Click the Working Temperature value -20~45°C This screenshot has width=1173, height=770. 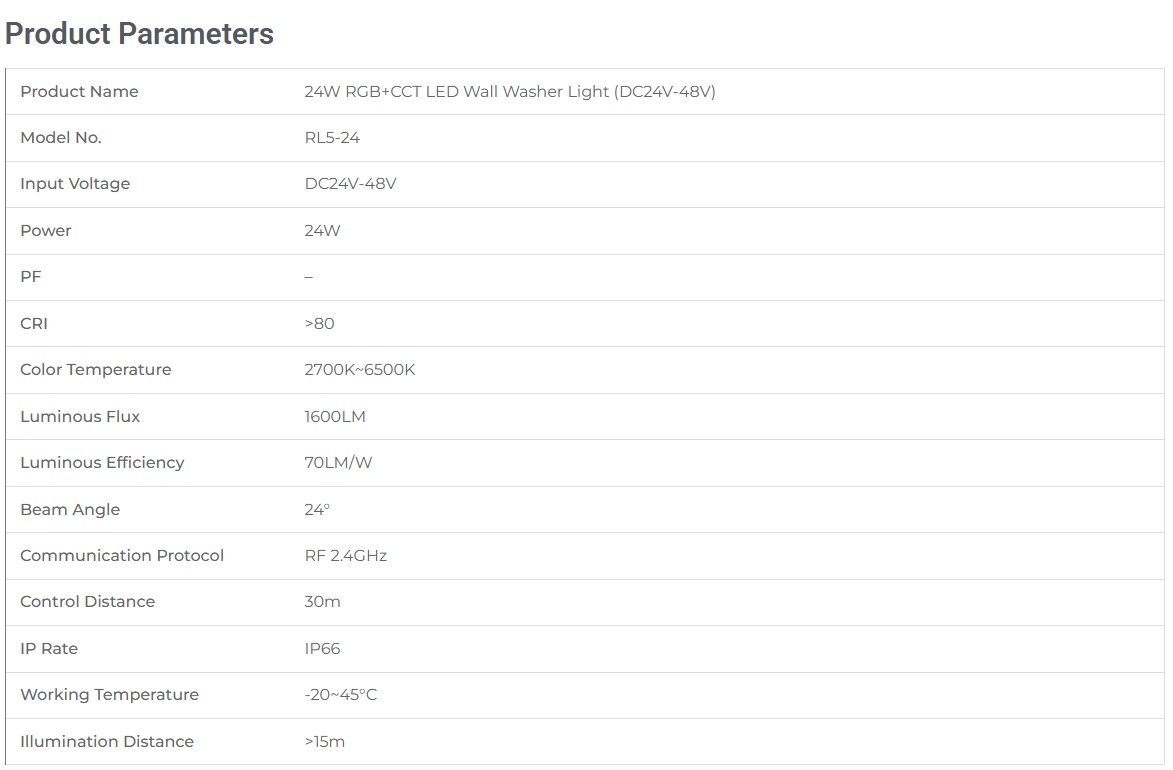340,695
